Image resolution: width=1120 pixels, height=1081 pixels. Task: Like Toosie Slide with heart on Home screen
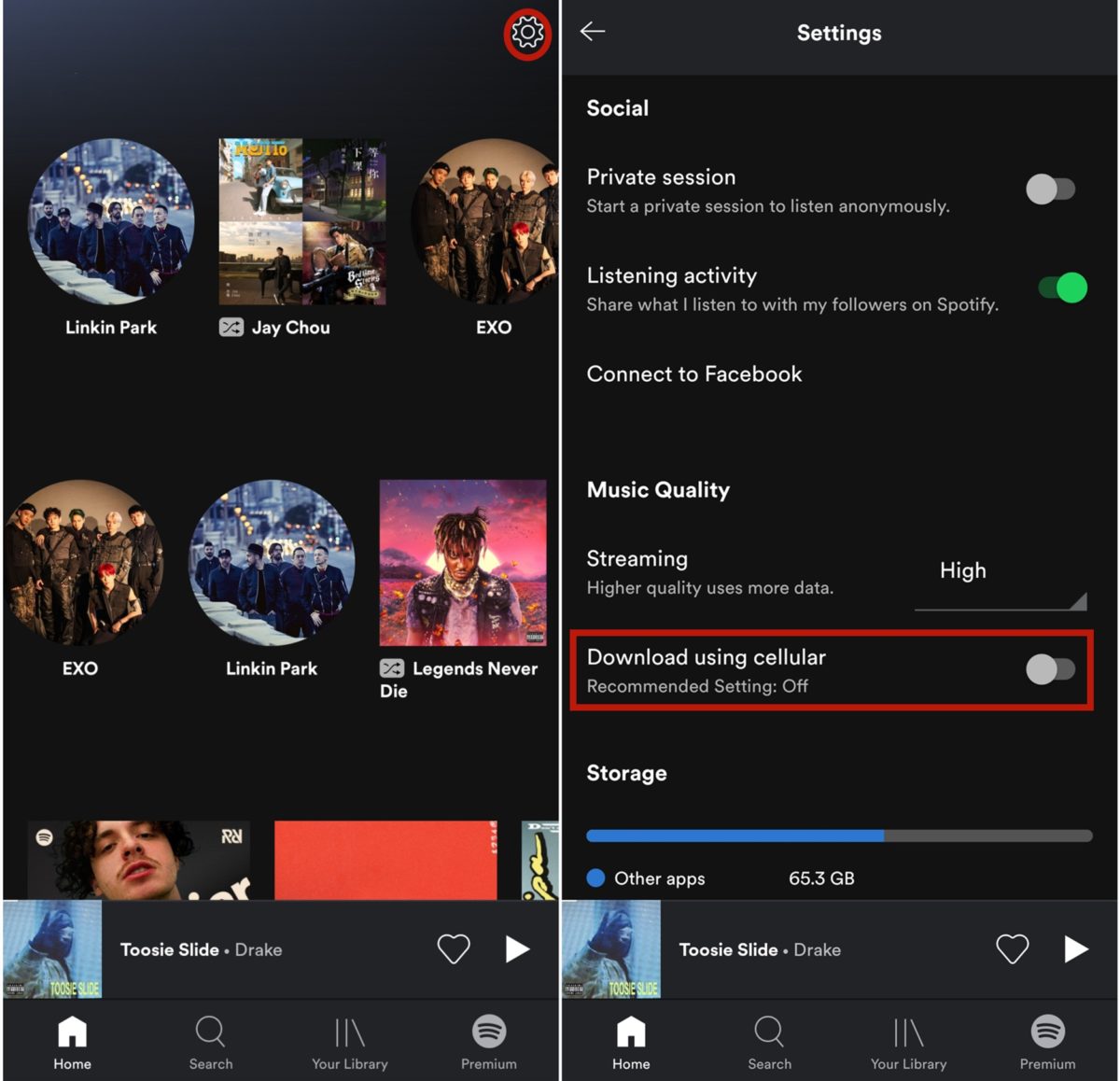pyautogui.click(x=454, y=949)
